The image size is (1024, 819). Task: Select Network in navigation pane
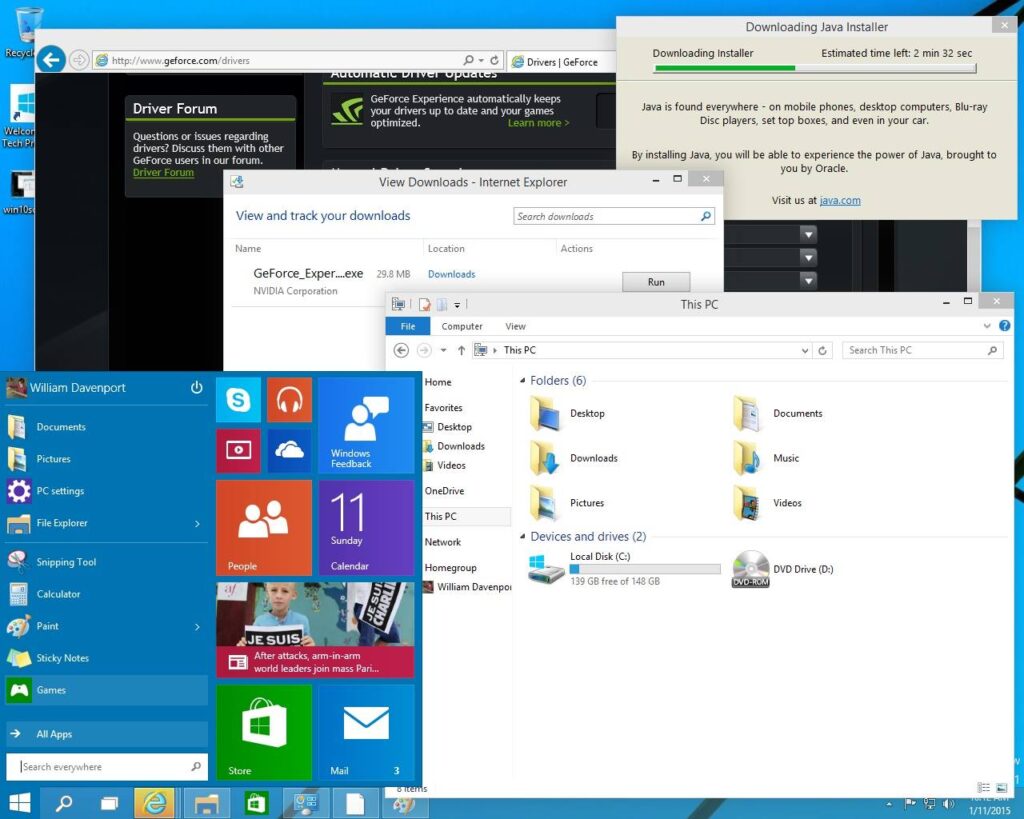[442, 542]
